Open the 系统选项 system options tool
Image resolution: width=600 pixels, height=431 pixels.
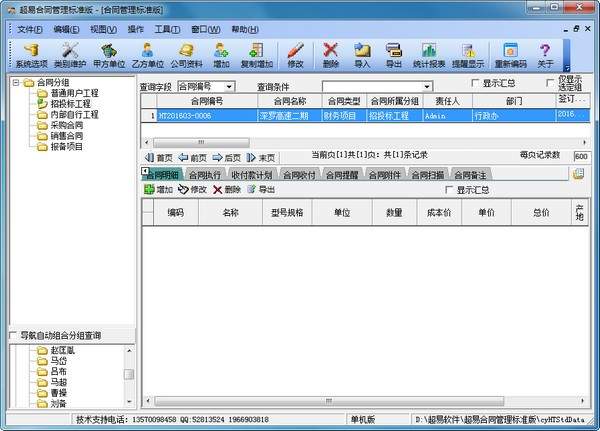30,54
